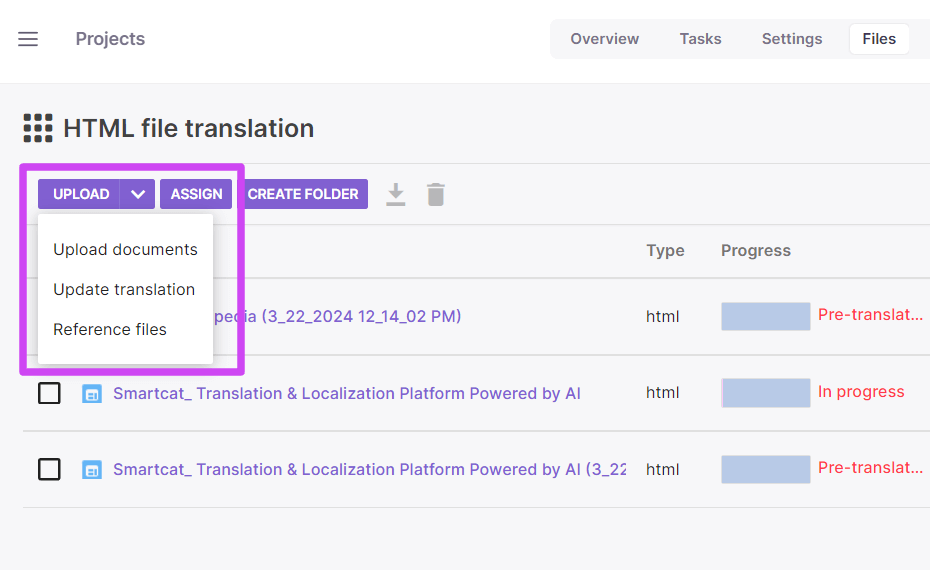Screen dimensions: 930x570
Task: Choose Update translation from menu
Action: point(125,289)
